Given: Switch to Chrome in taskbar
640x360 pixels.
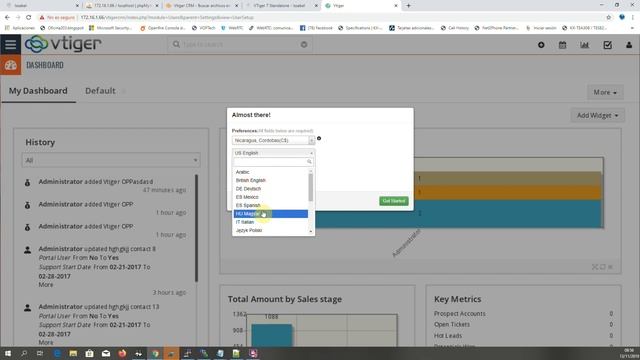Looking at the screenshot, I should (x=155, y=353).
